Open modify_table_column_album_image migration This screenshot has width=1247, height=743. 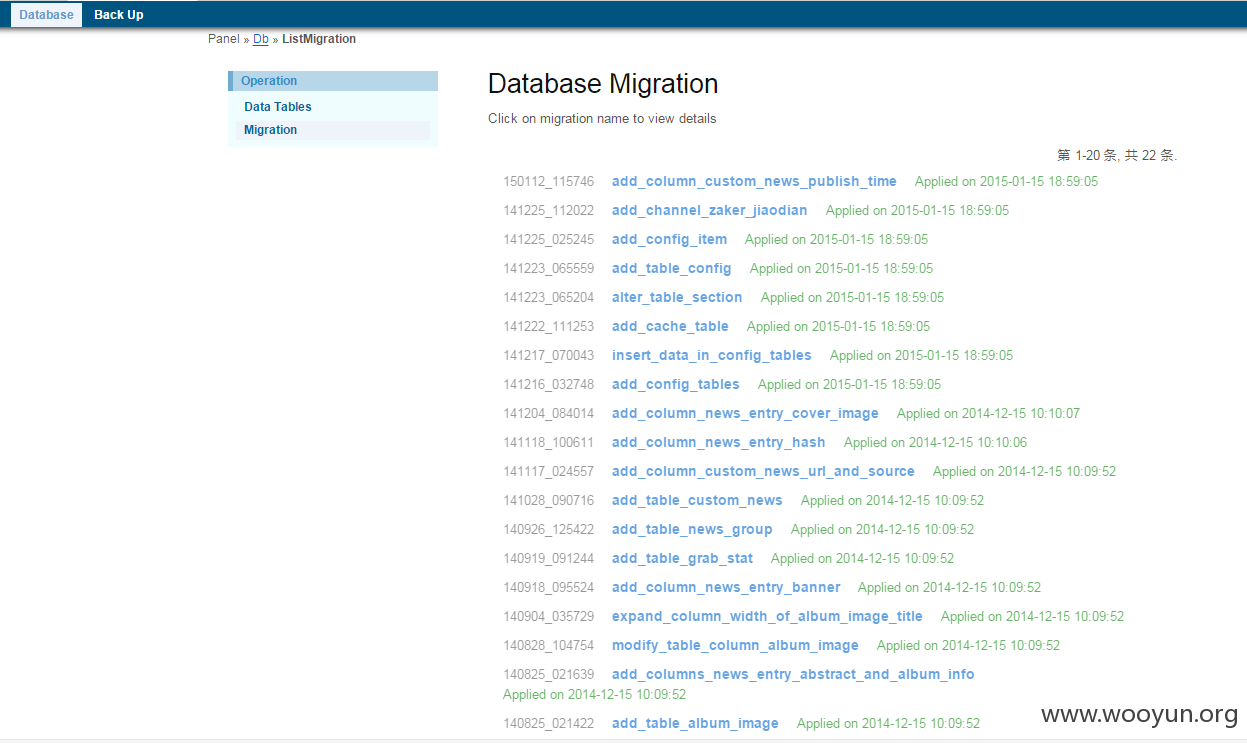(735, 645)
